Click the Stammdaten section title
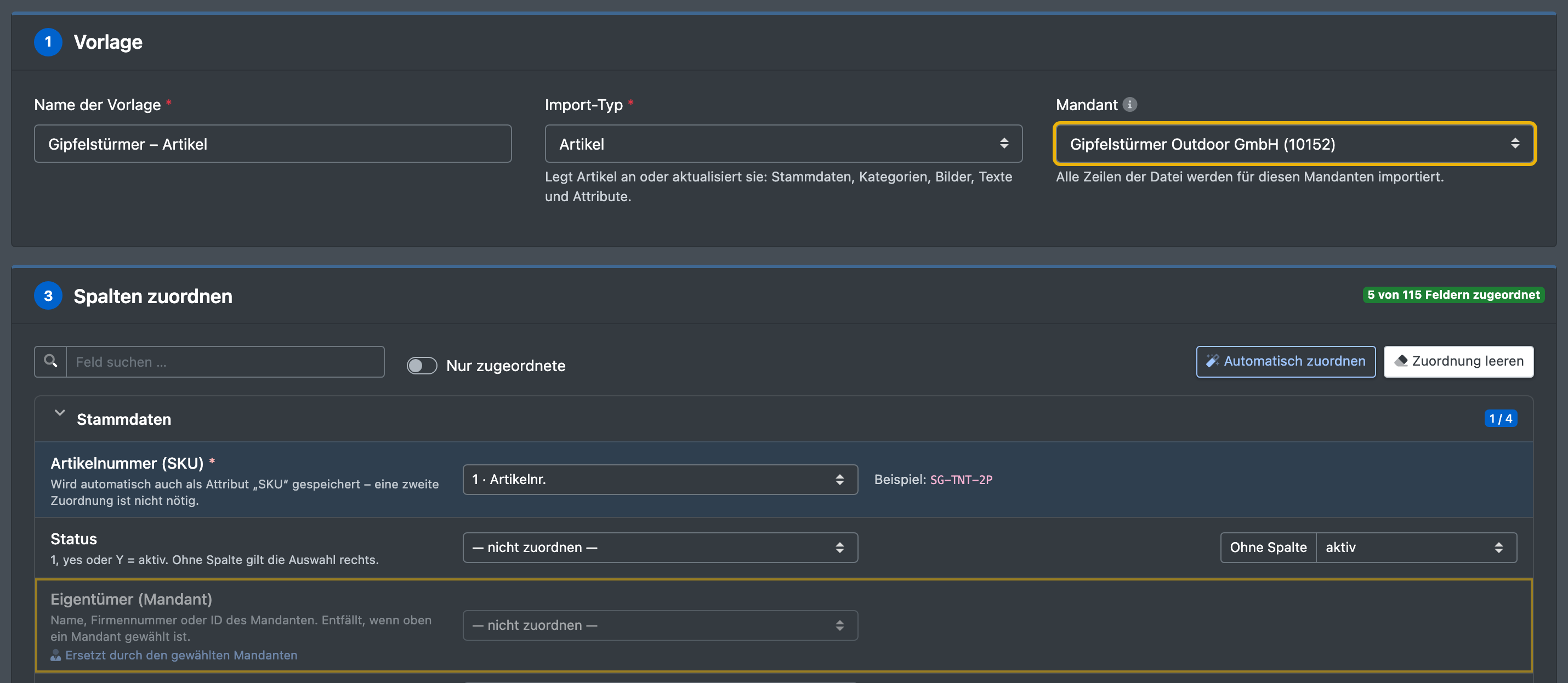The height and width of the screenshot is (683, 1568). pos(123,419)
